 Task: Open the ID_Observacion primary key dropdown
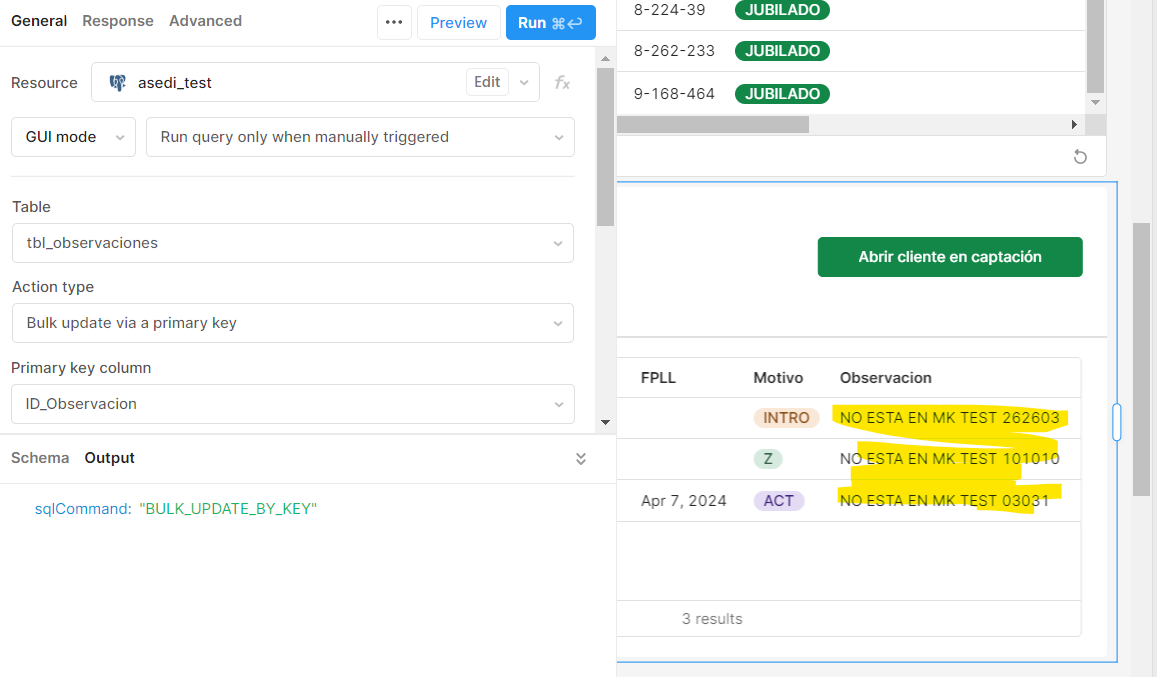[293, 404]
